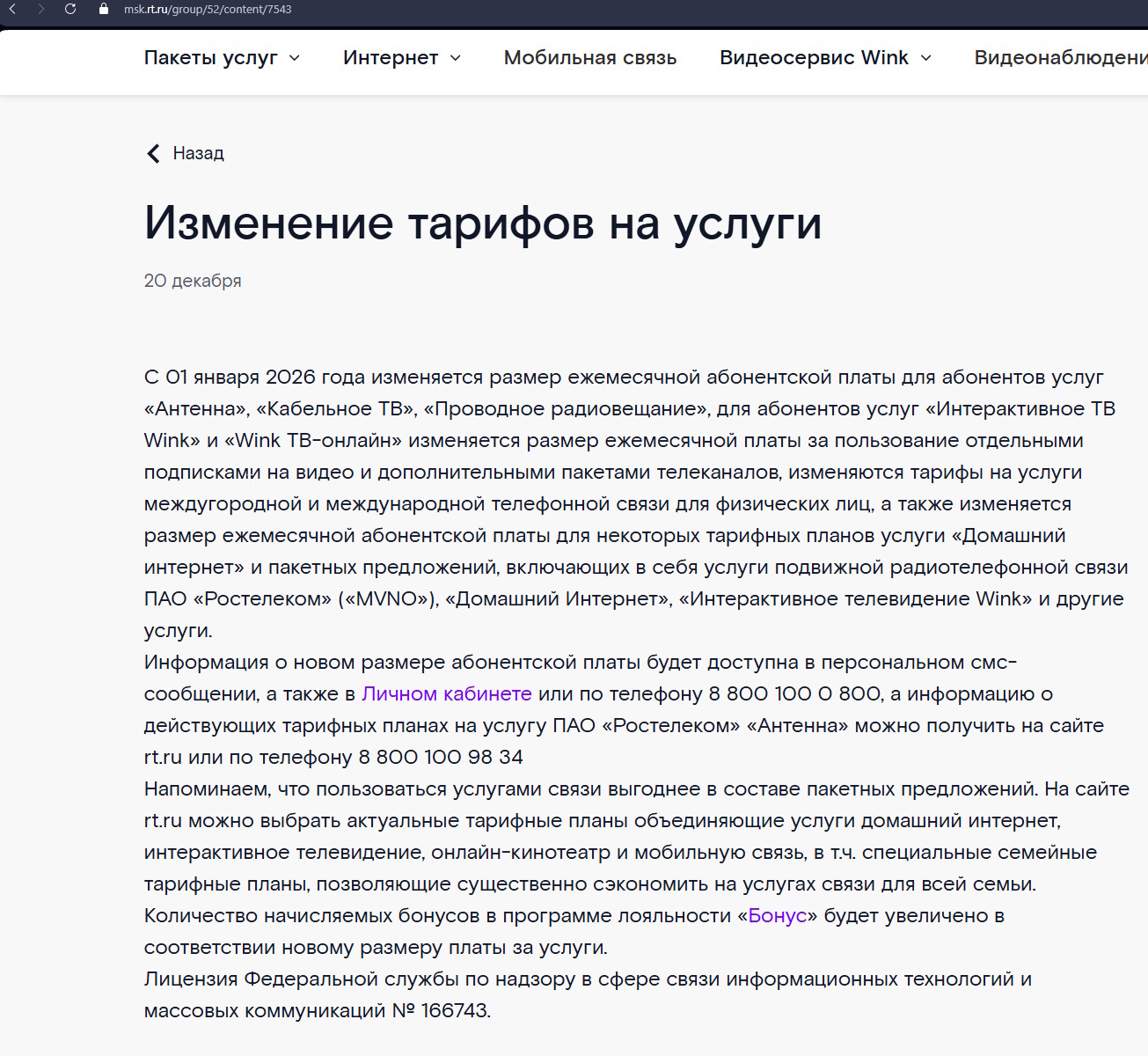Go to the Мобильная связь section

point(589,58)
